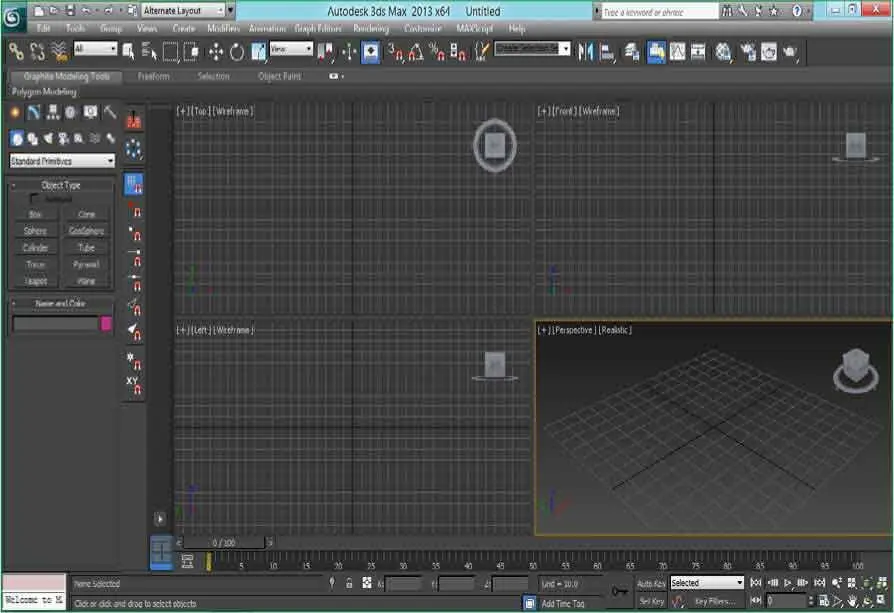Click the 0 / 100 time slider
894x613 pixels.
pyautogui.click(x=224, y=542)
